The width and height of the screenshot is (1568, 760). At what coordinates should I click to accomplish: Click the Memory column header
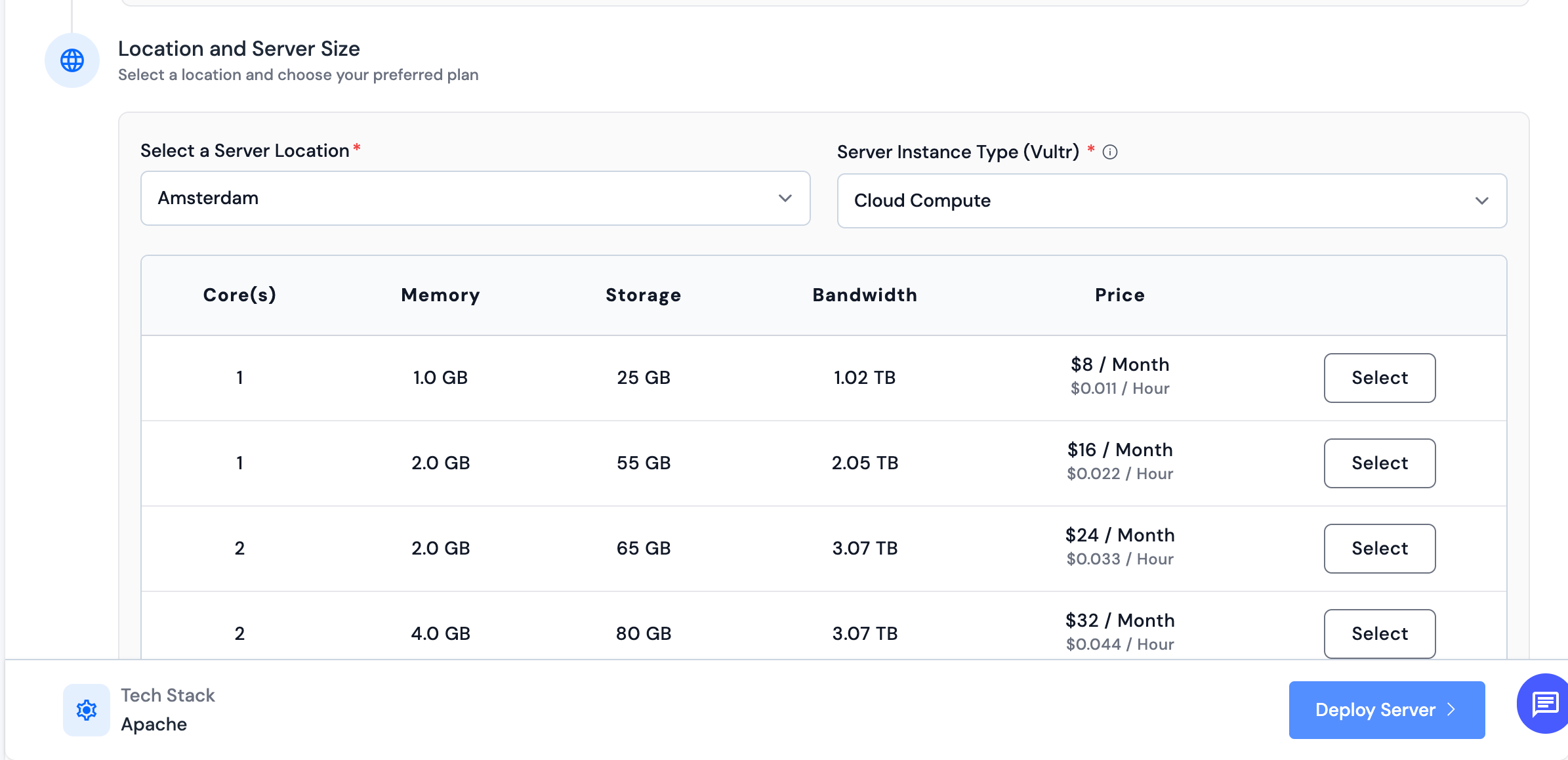[x=440, y=295]
